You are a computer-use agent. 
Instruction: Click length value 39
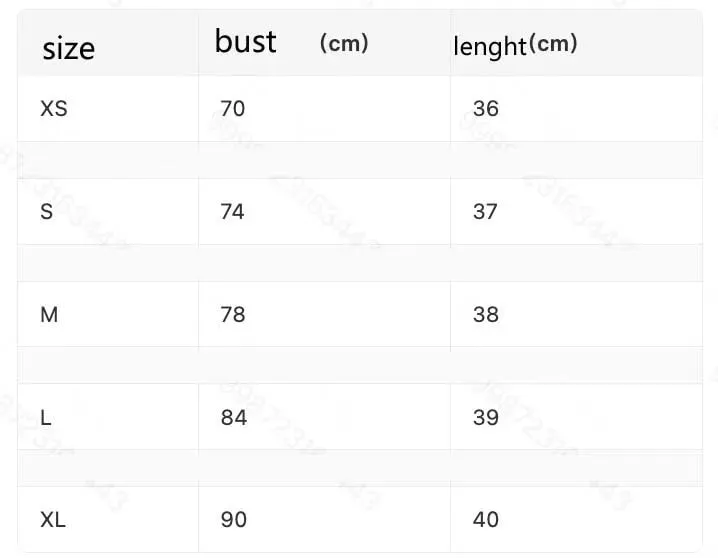486,417
